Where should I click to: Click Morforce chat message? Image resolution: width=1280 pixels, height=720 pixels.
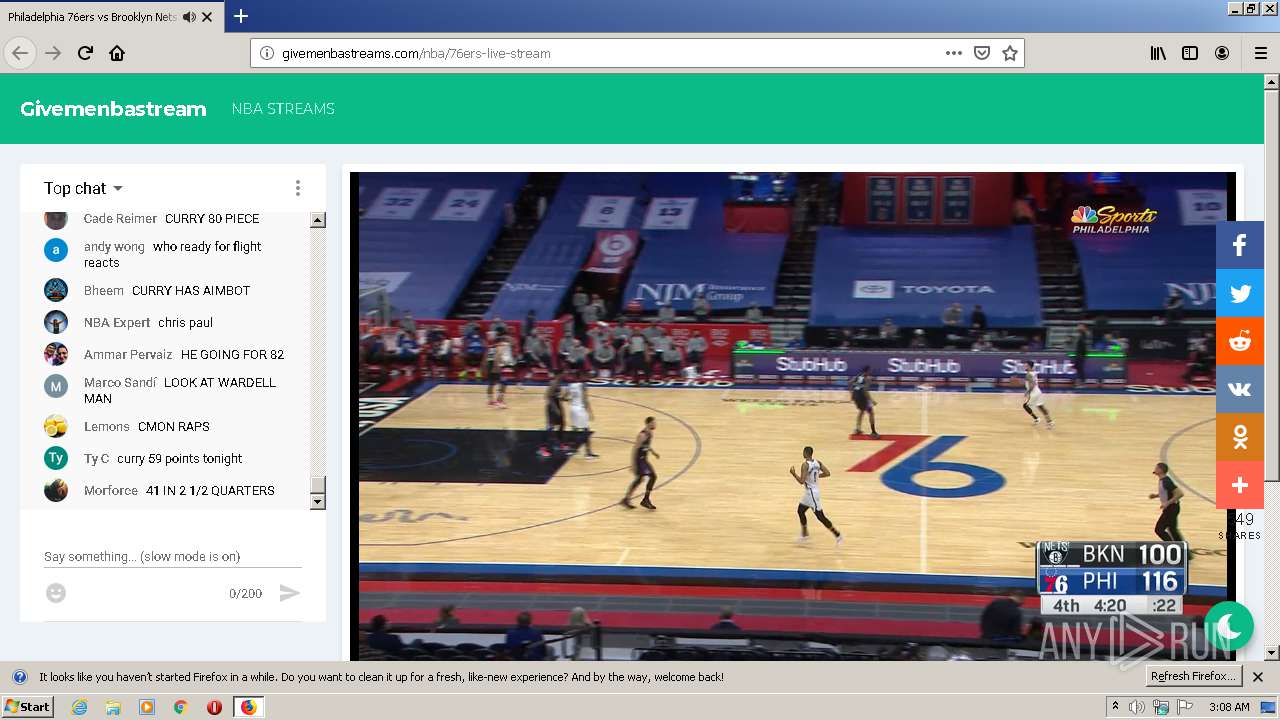point(210,491)
